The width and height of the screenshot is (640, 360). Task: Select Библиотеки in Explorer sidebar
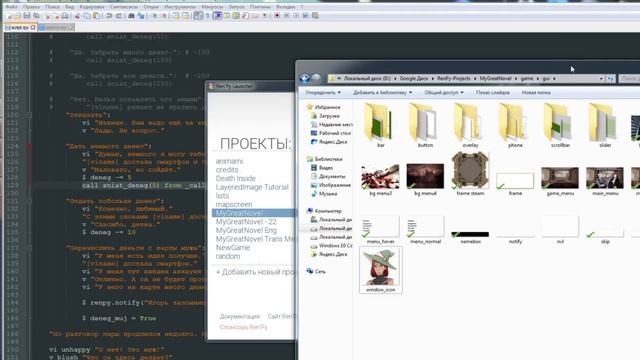[x=324, y=159]
